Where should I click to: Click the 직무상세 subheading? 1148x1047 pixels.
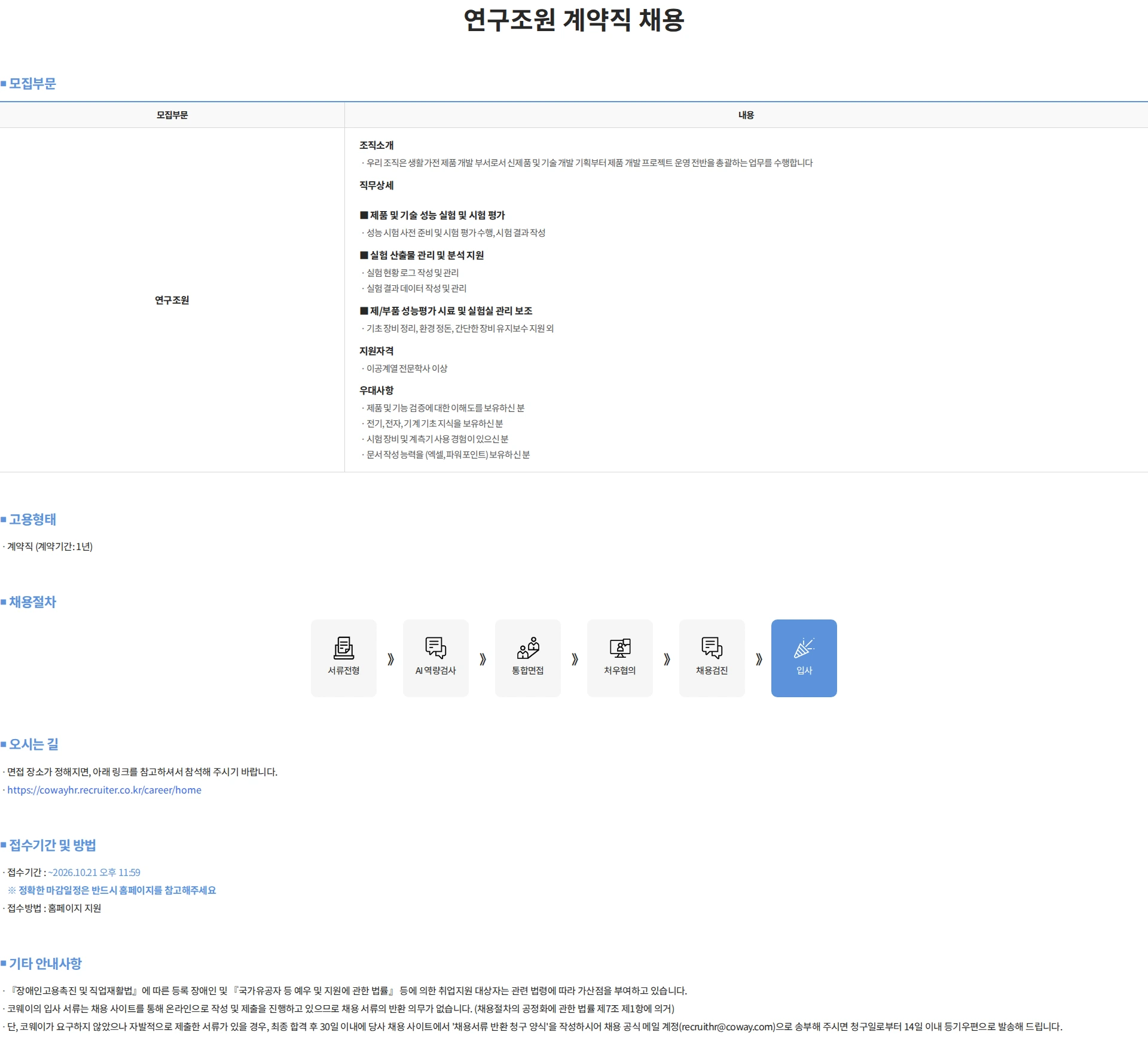click(x=376, y=185)
